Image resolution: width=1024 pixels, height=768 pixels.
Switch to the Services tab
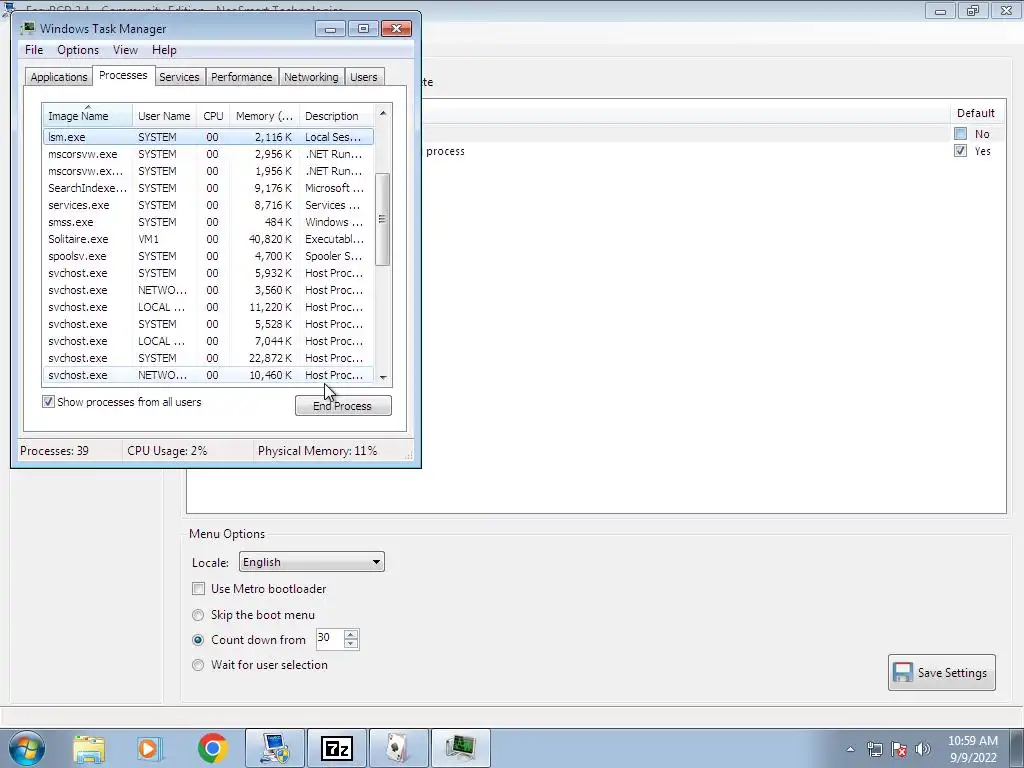179,77
